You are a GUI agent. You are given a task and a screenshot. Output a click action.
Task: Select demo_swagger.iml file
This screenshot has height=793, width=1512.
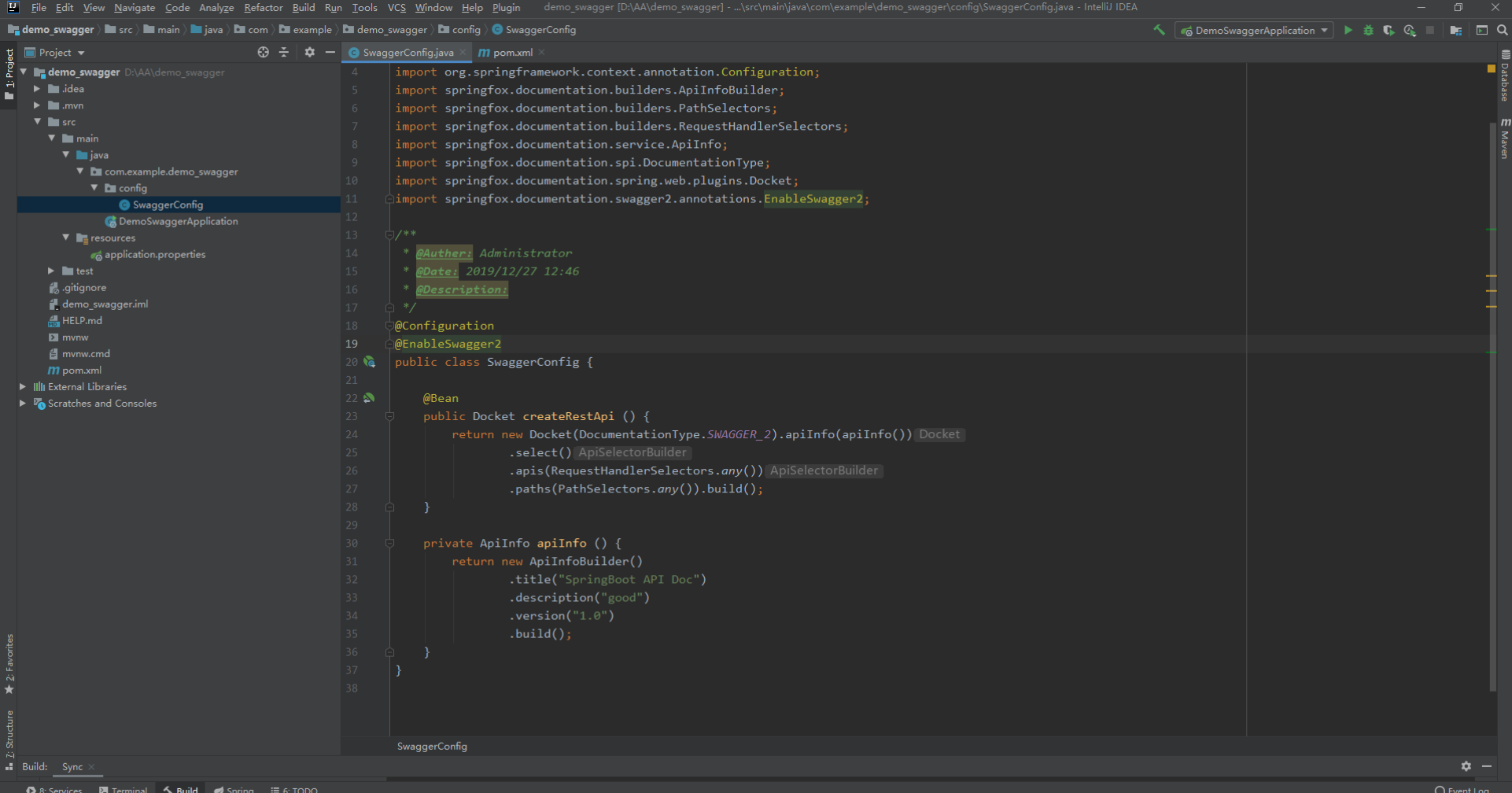(105, 304)
